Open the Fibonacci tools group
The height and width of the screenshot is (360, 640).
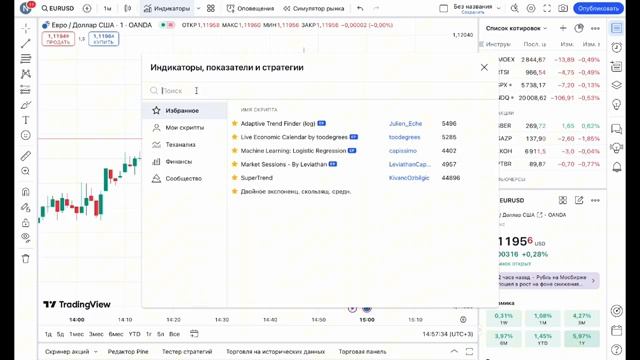(x=26, y=58)
